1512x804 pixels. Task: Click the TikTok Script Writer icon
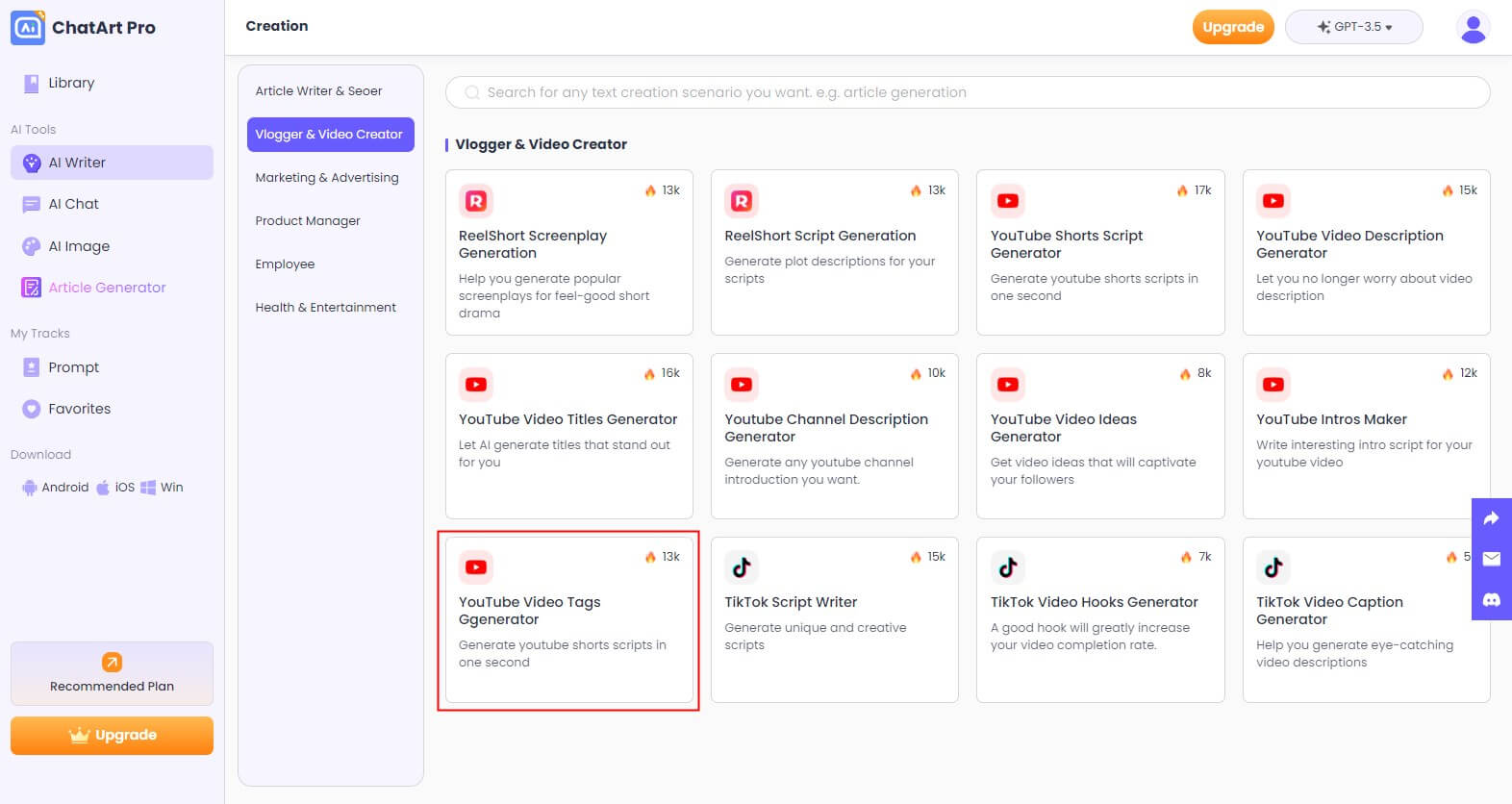(742, 567)
